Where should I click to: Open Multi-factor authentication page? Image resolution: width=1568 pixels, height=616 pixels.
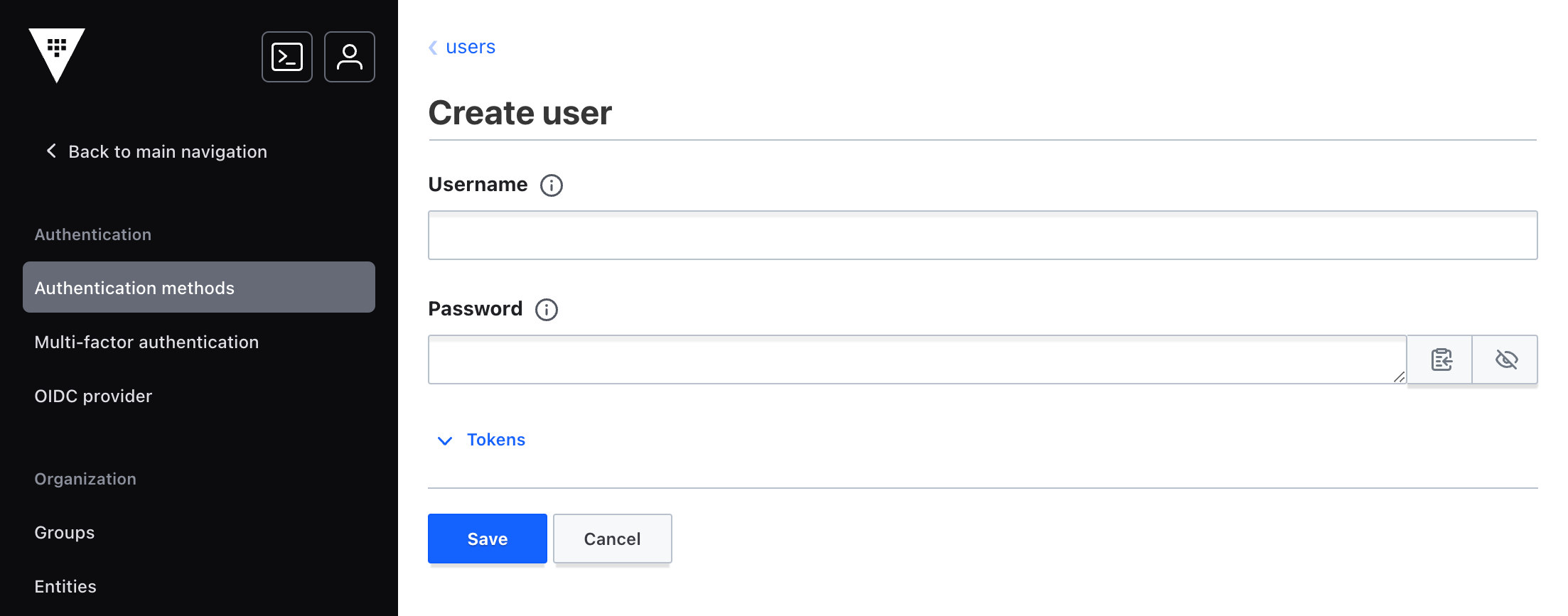coord(146,342)
